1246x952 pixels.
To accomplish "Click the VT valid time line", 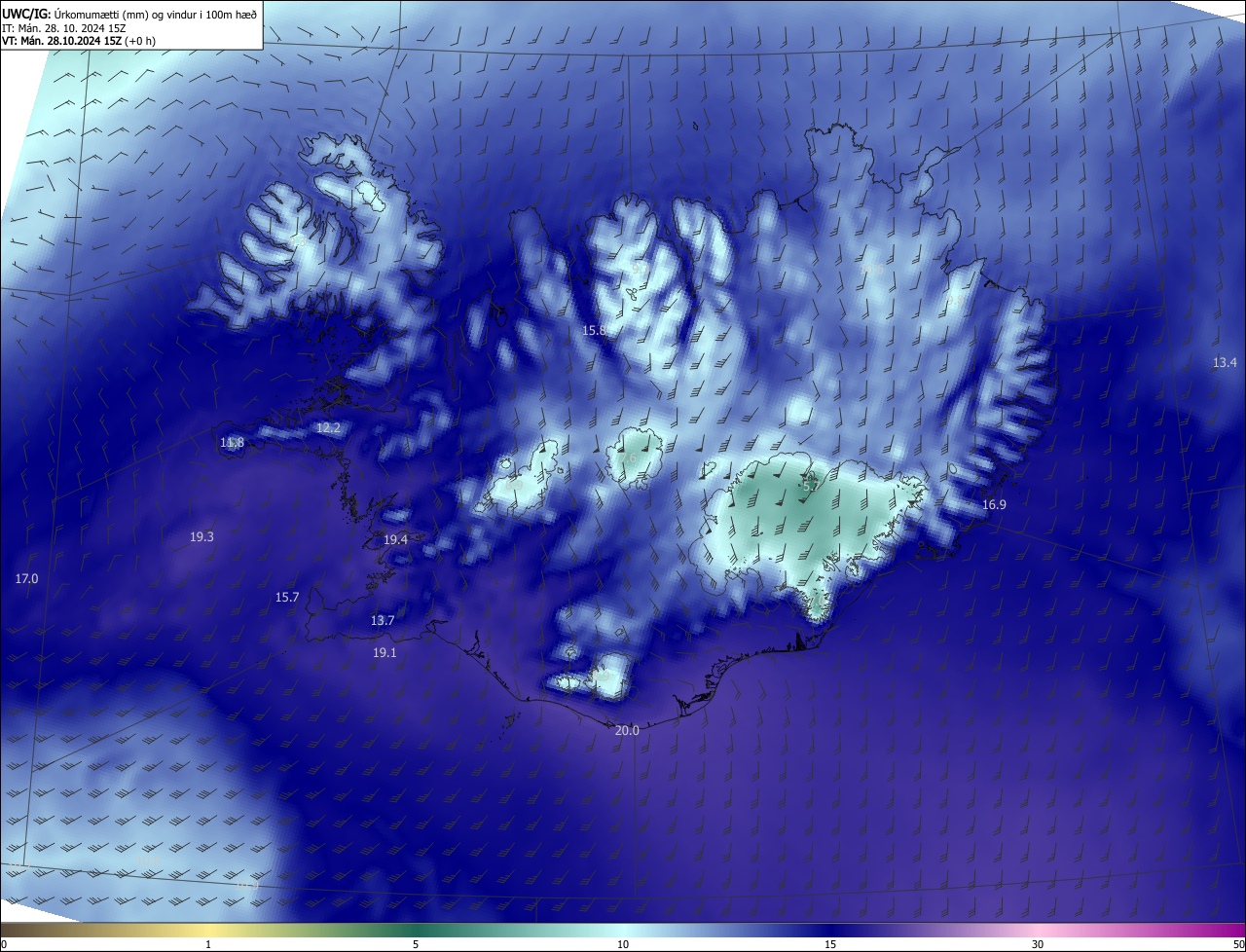I will pos(78,41).
